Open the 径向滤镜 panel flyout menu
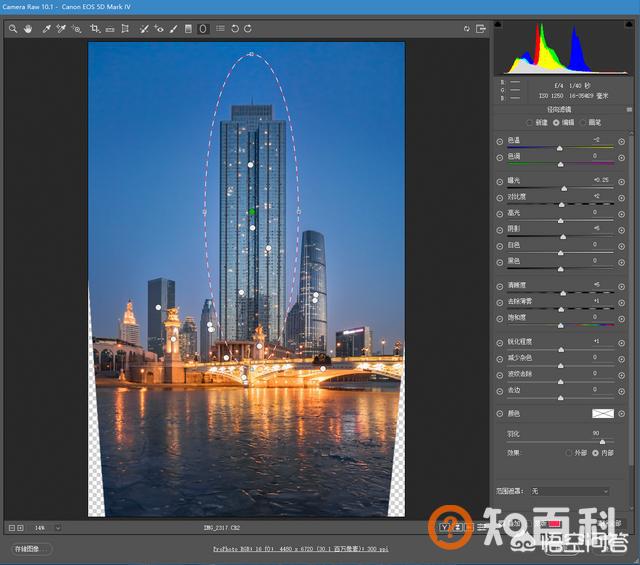The width and height of the screenshot is (640, 565). pyautogui.click(x=629, y=109)
